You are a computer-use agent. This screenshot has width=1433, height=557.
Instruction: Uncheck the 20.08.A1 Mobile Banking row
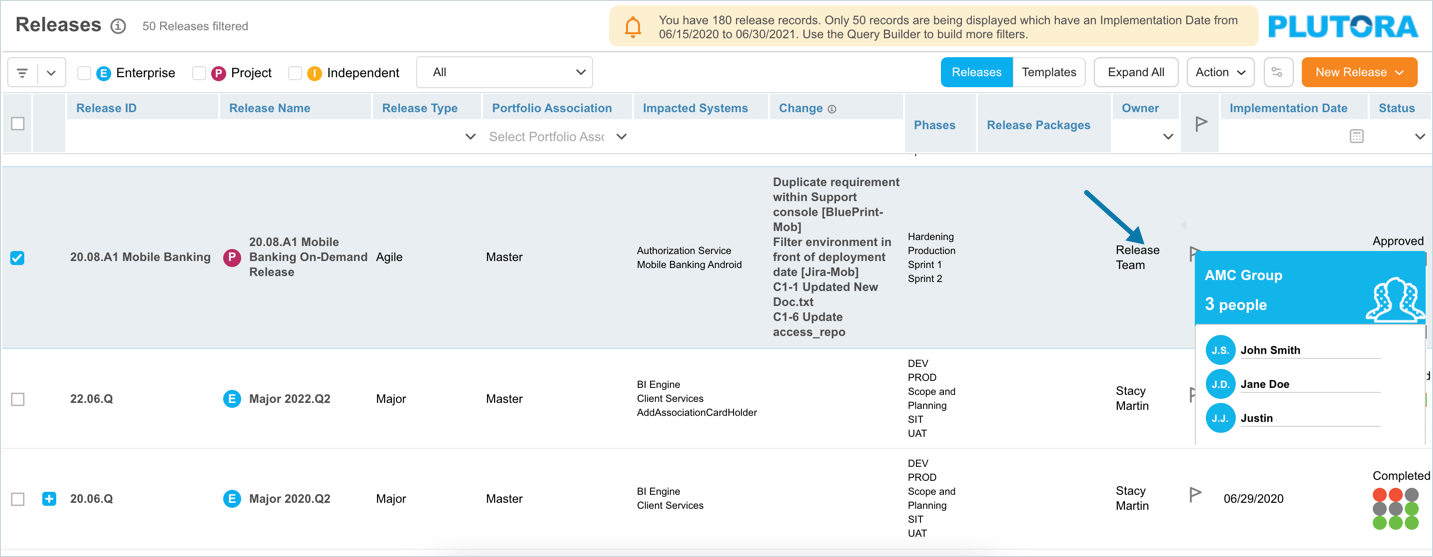click(18, 258)
